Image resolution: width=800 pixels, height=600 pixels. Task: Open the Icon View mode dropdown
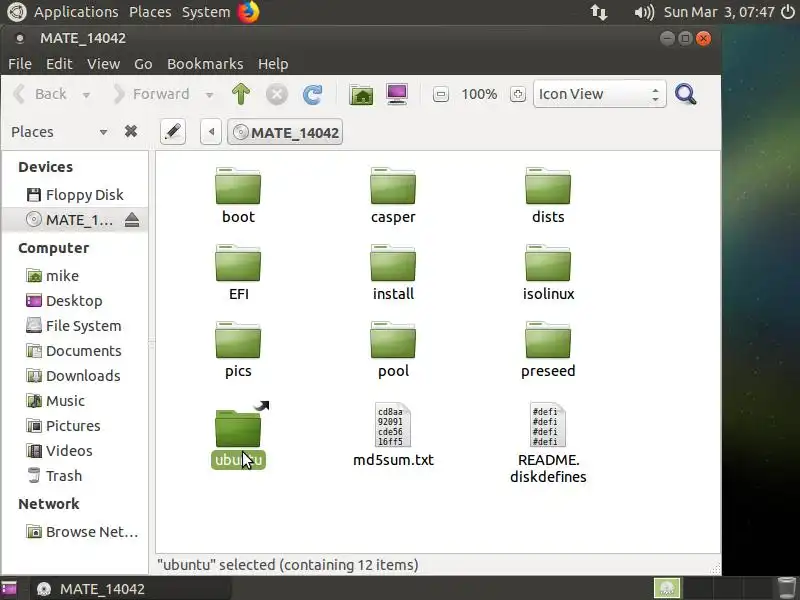[599, 94]
